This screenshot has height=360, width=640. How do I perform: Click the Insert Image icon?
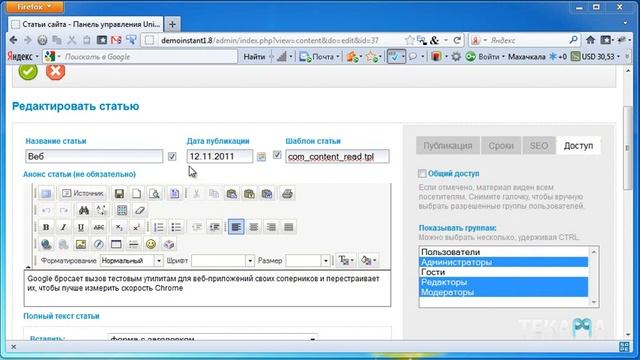pyautogui.click(x=81, y=244)
